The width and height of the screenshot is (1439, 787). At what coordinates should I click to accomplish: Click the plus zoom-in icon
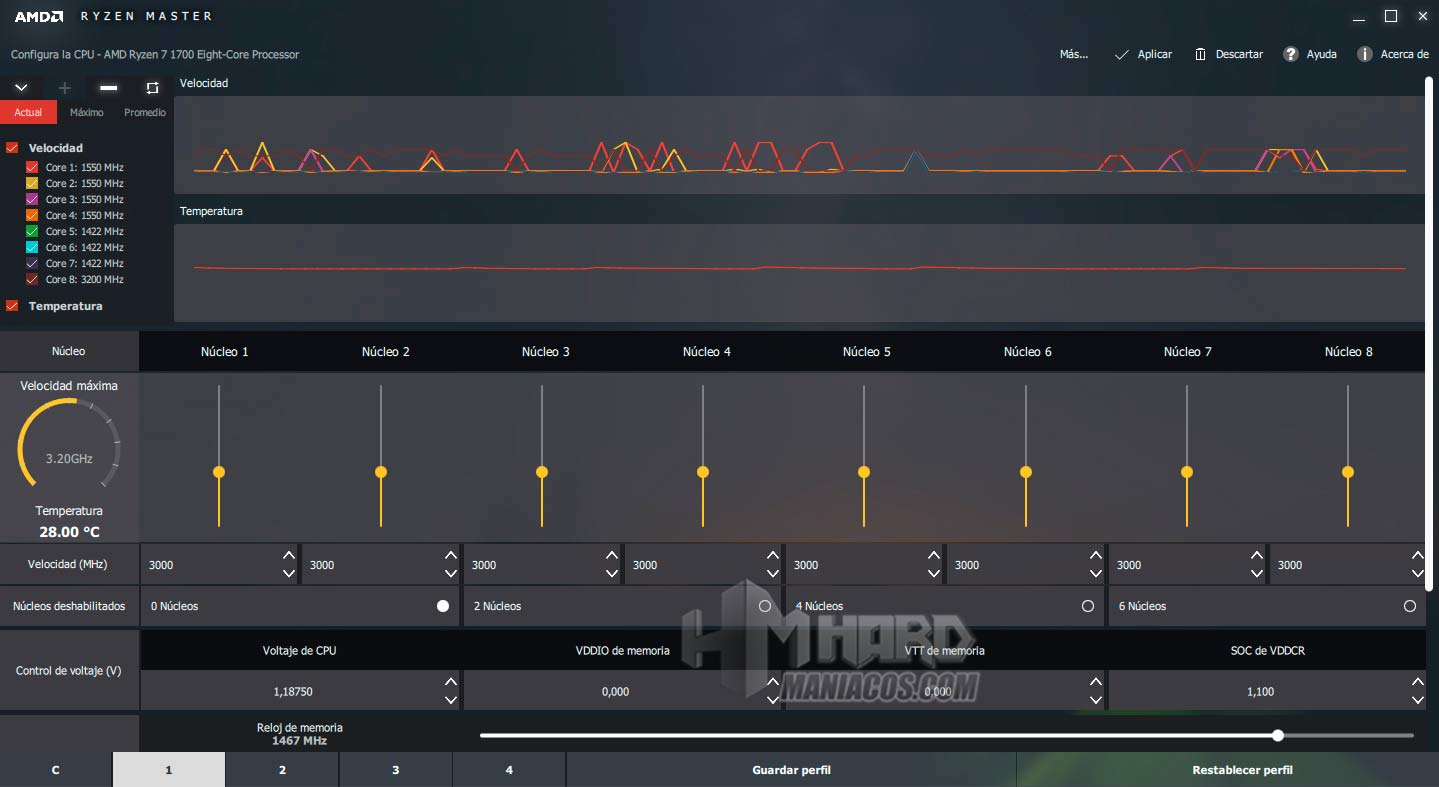click(x=65, y=88)
